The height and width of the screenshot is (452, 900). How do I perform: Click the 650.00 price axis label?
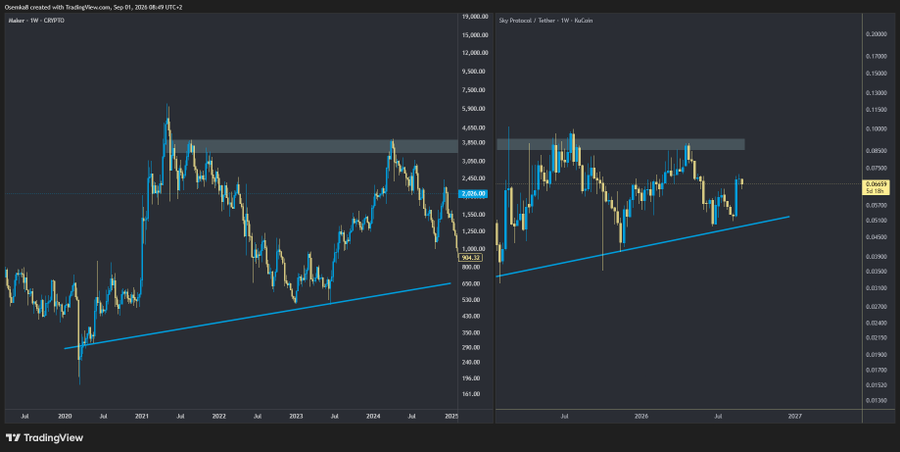[x=471, y=284]
